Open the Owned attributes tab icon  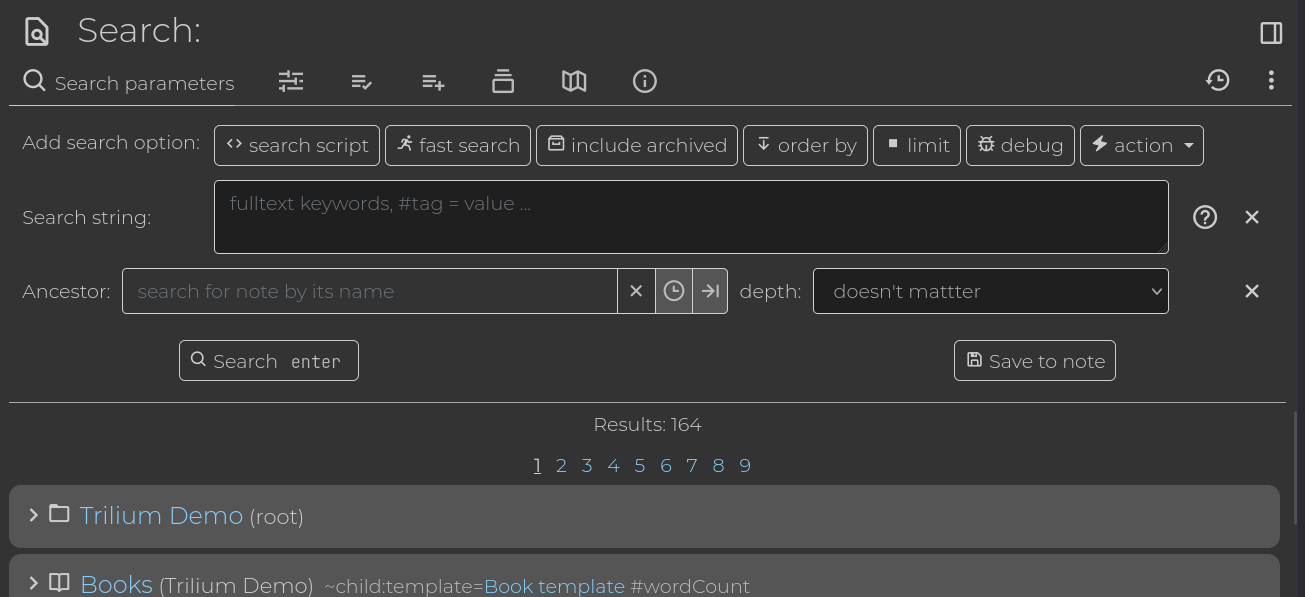(x=362, y=81)
